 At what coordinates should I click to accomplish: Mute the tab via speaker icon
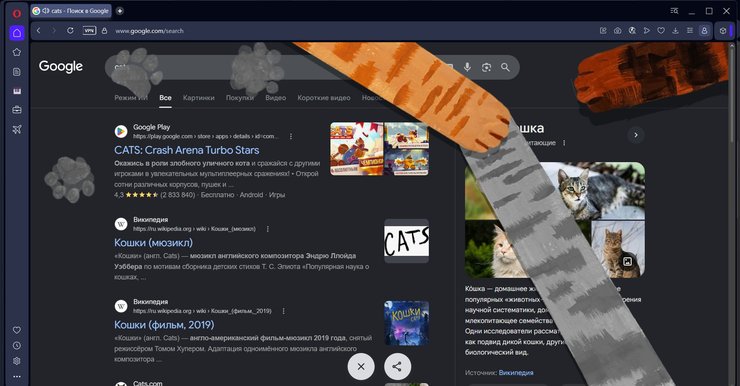point(46,11)
